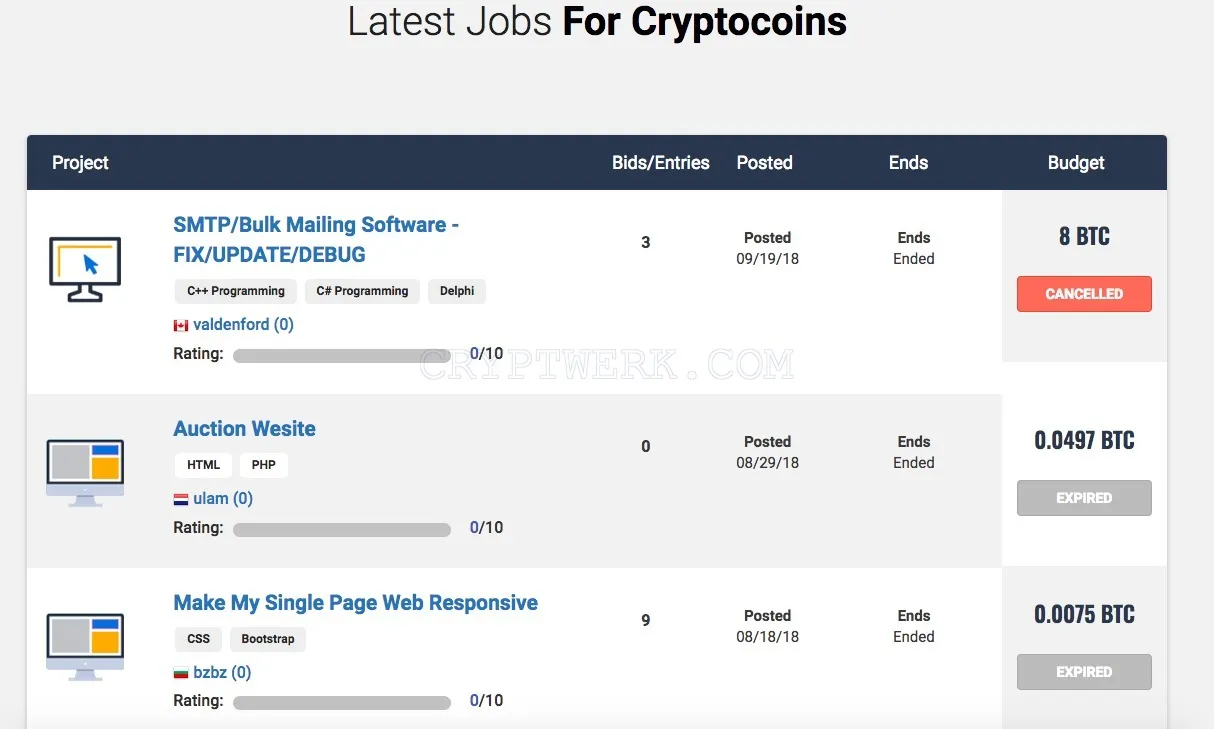Click the desktop icon beside Auction Wesite
The image size is (1214, 729).
[85, 472]
